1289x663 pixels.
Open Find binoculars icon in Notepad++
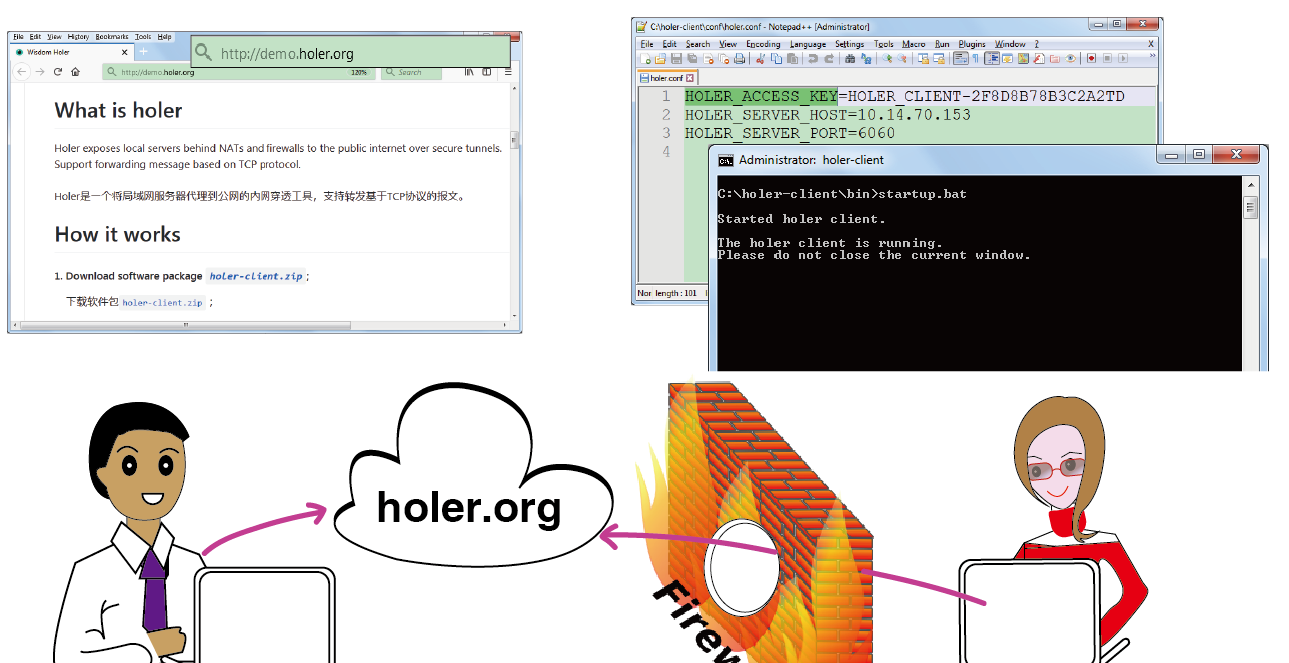tap(849, 58)
